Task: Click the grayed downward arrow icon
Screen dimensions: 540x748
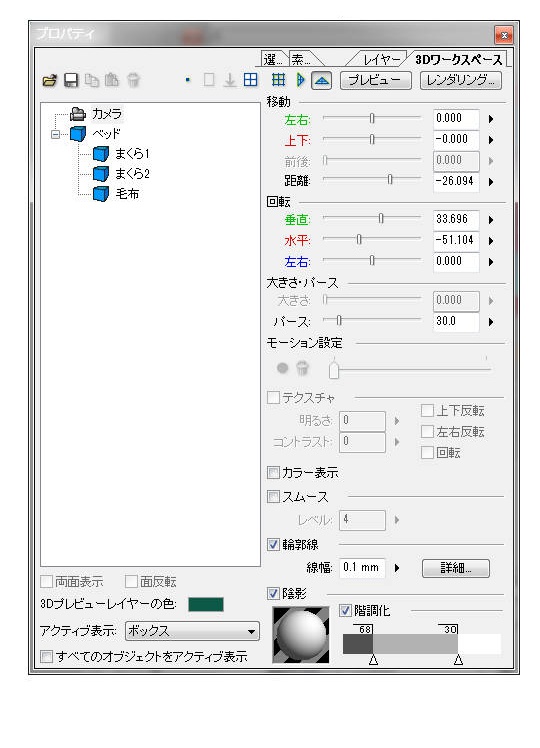Action: pyautogui.click(x=230, y=80)
